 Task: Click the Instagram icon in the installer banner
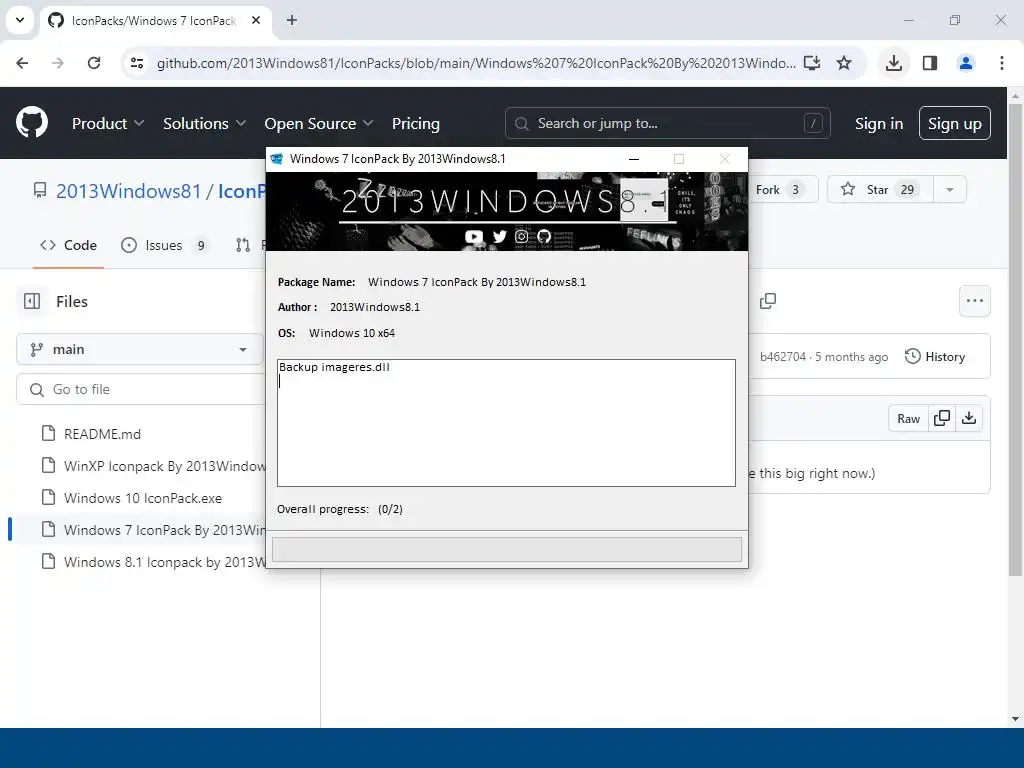(x=521, y=236)
